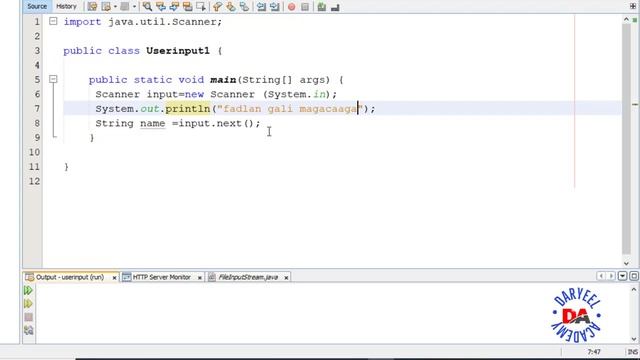Click the INS insert mode indicator
The image size is (640, 360).
632,352
